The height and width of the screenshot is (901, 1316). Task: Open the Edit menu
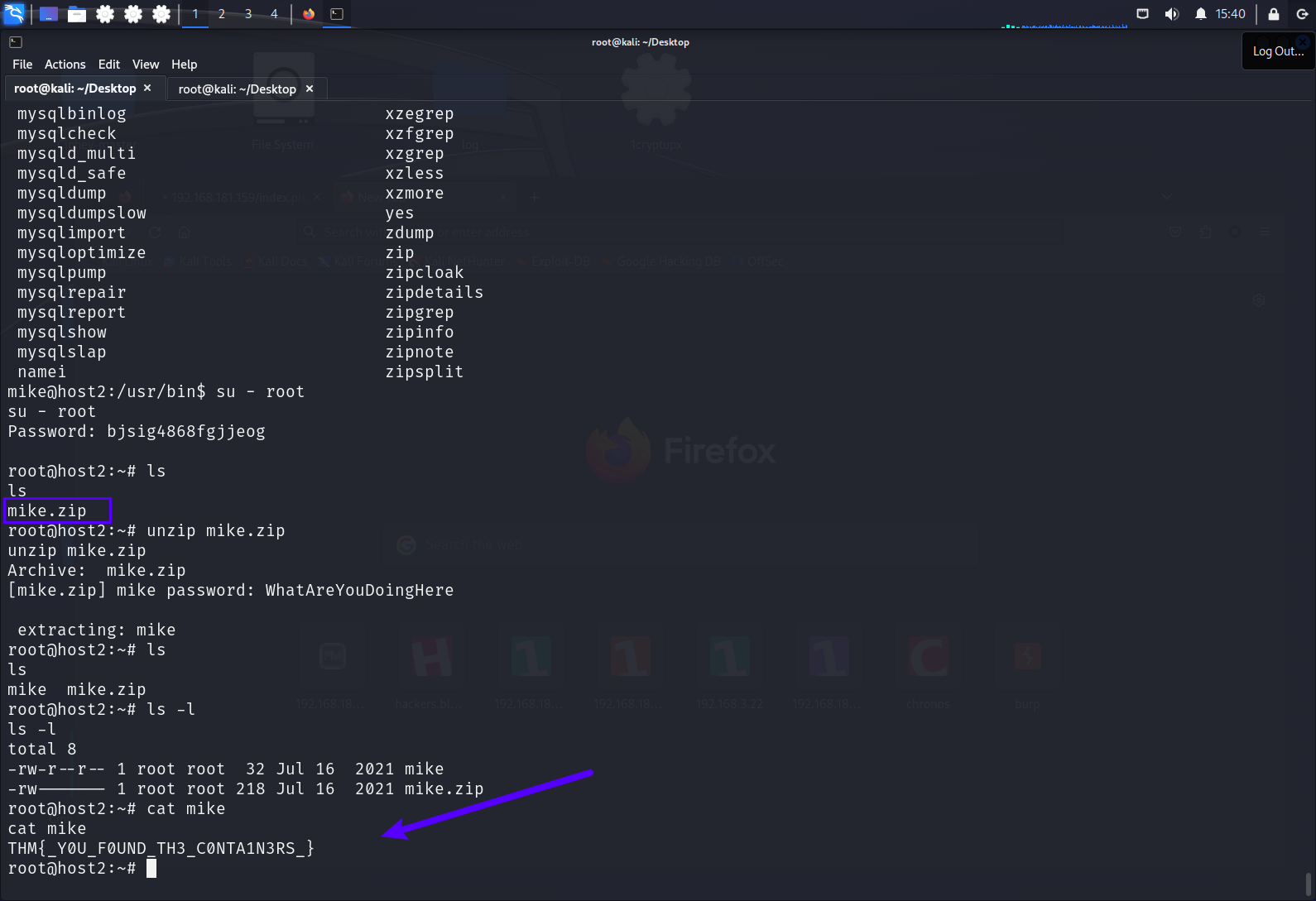109,65
